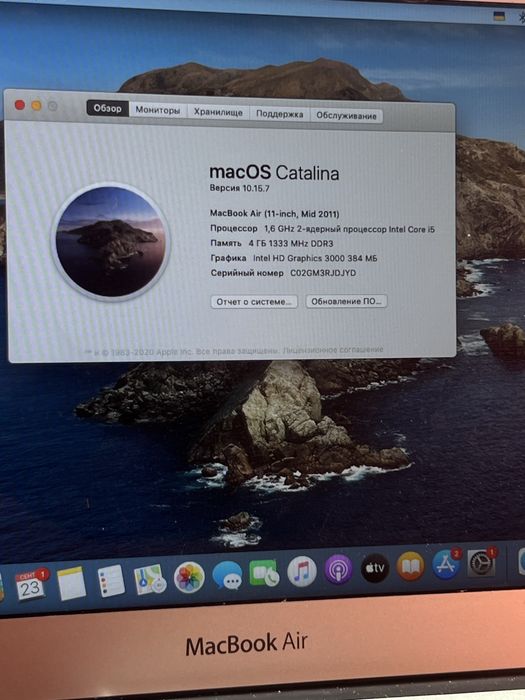Launch Photos from the Dock

click(189, 577)
